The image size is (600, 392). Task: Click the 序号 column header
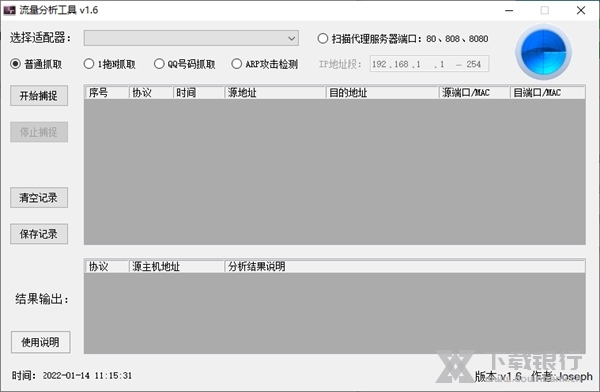point(107,93)
